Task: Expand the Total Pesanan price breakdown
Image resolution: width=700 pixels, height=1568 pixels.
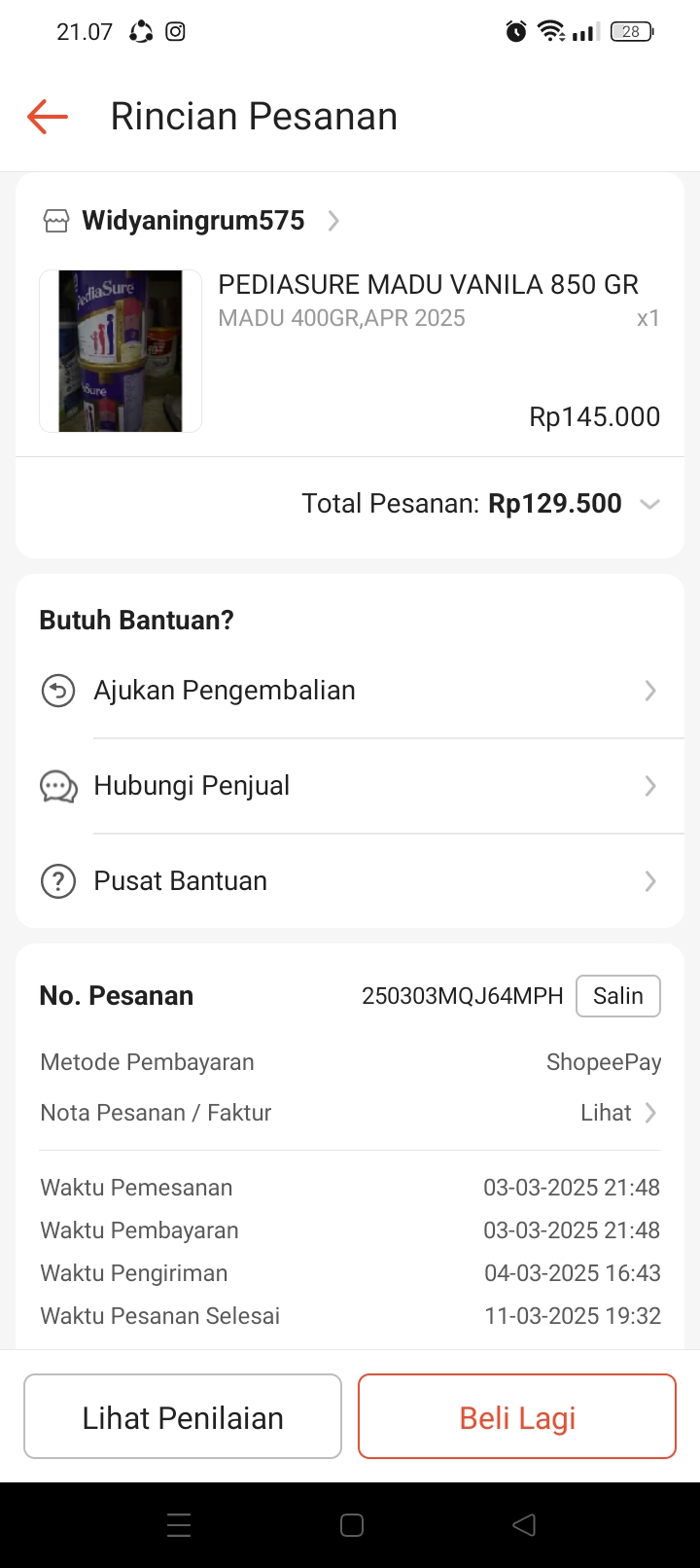Action: [649, 504]
